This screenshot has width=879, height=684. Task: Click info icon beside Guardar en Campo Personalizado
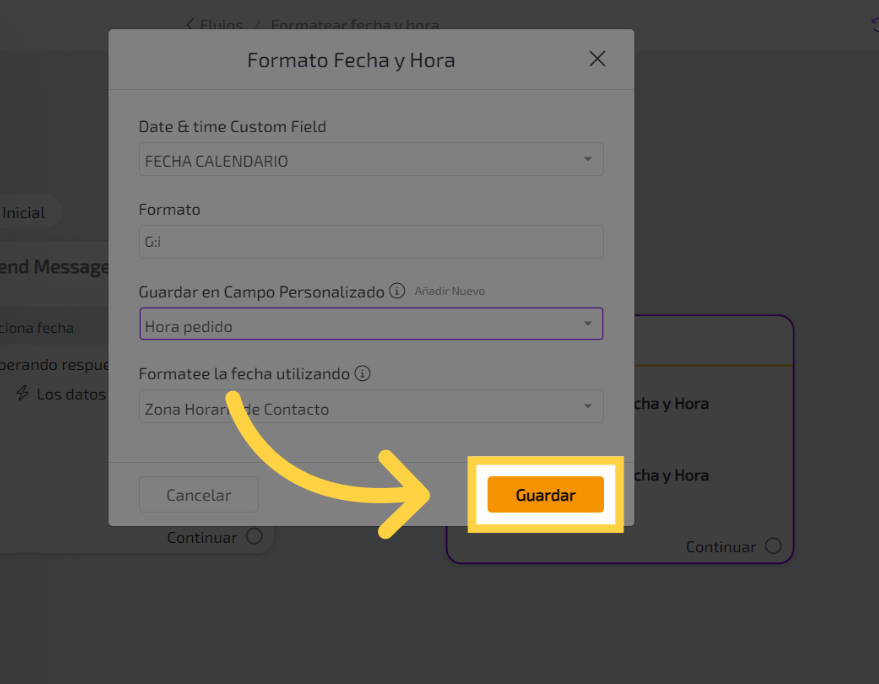click(397, 291)
